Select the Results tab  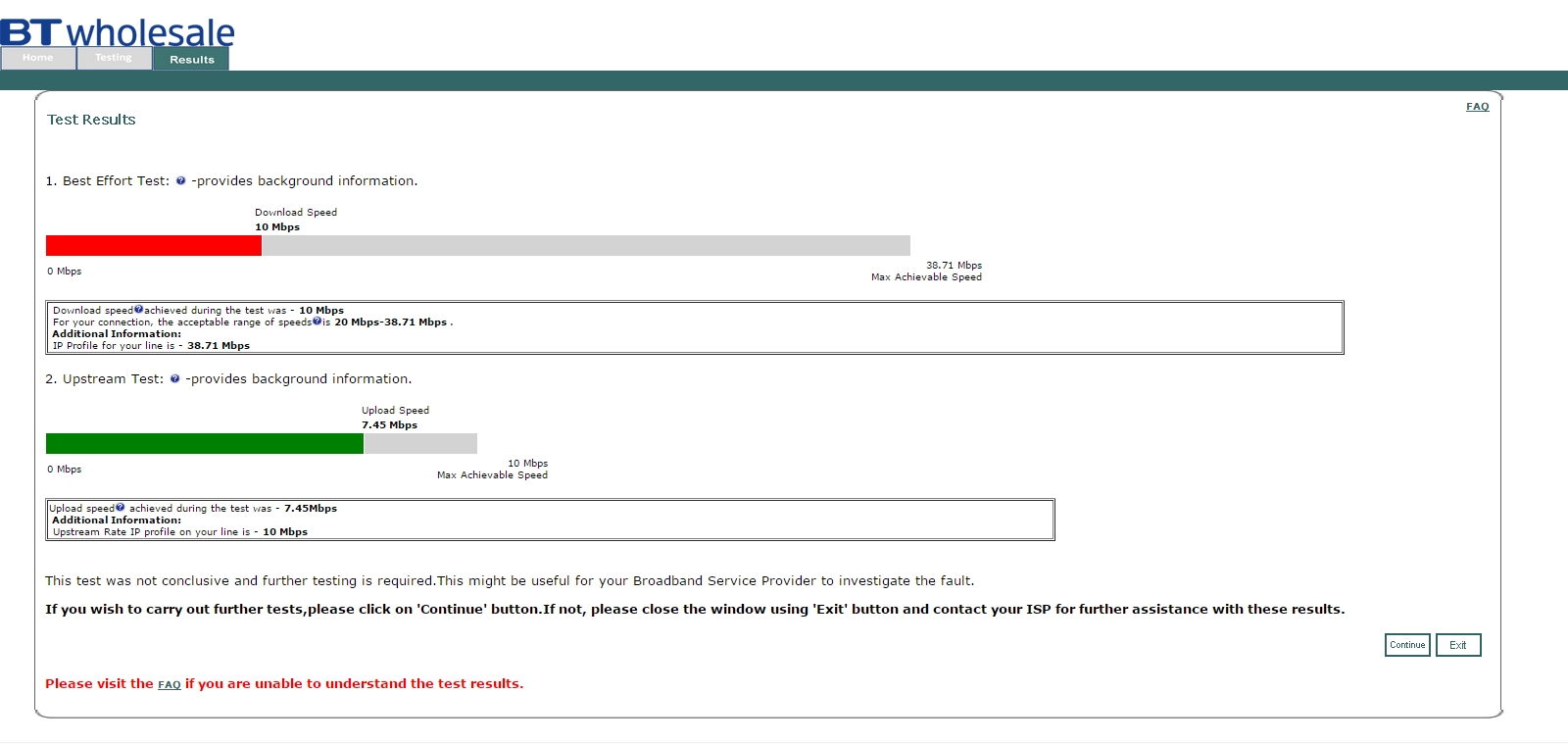[191, 59]
